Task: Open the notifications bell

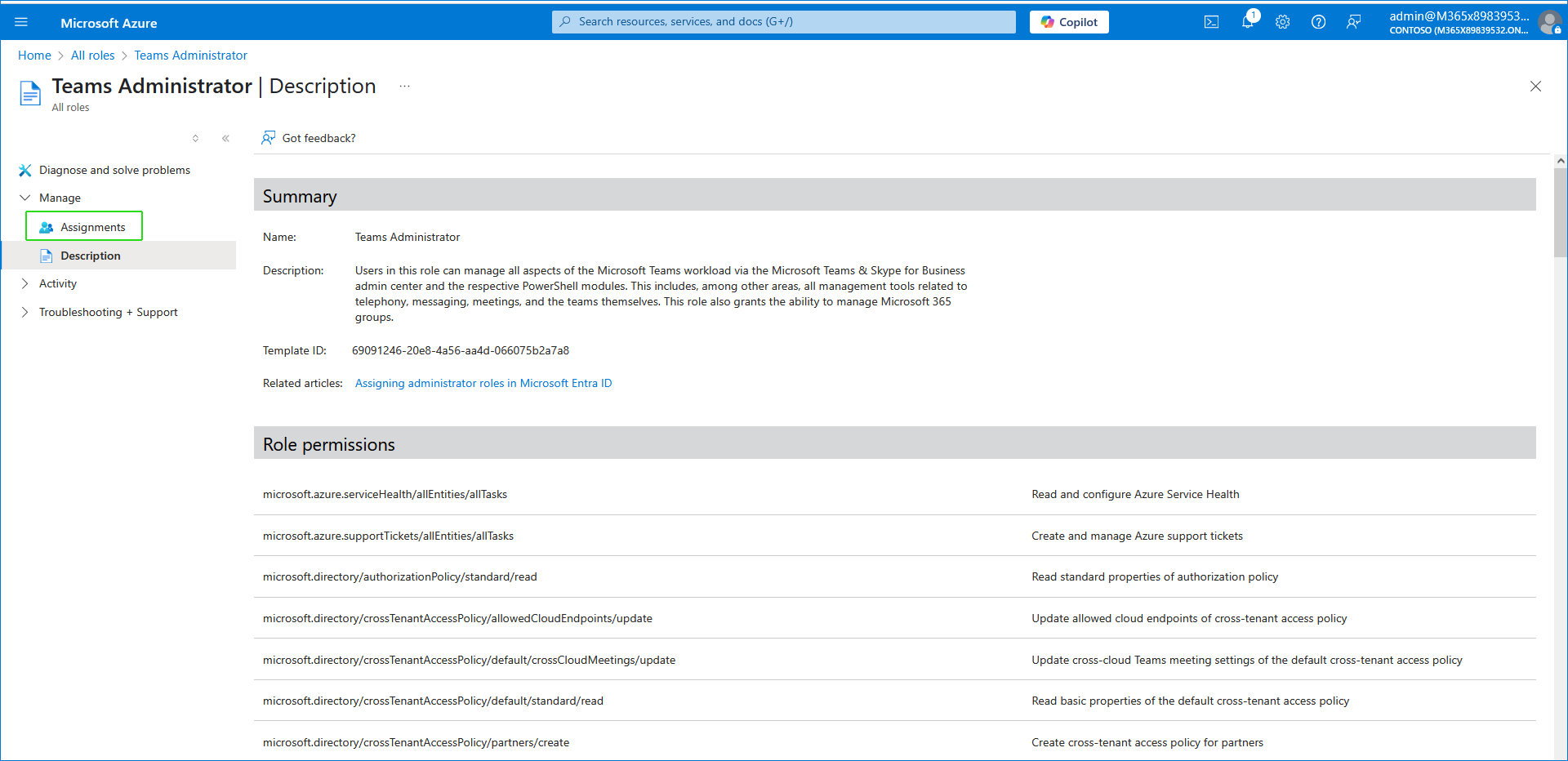Action: click(x=1247, y=22)
